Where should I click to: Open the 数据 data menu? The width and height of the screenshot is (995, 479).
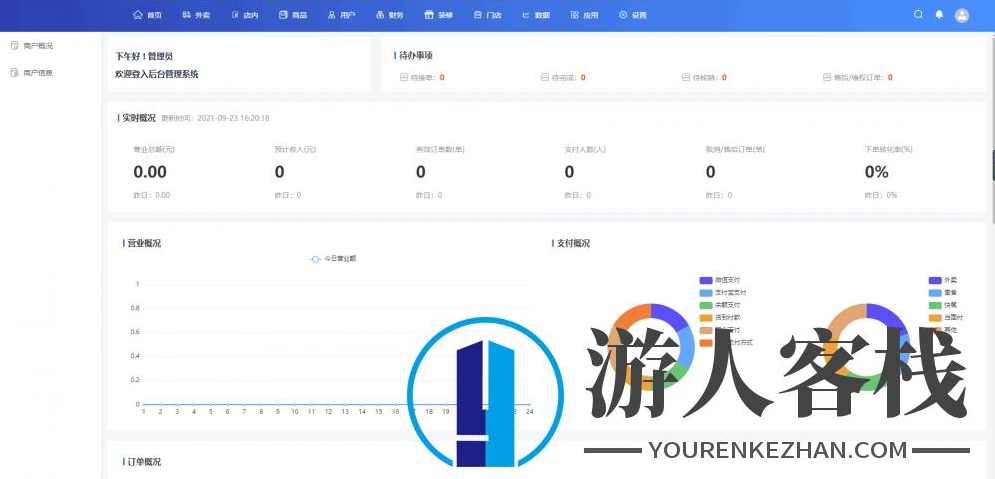coord(536,15)
